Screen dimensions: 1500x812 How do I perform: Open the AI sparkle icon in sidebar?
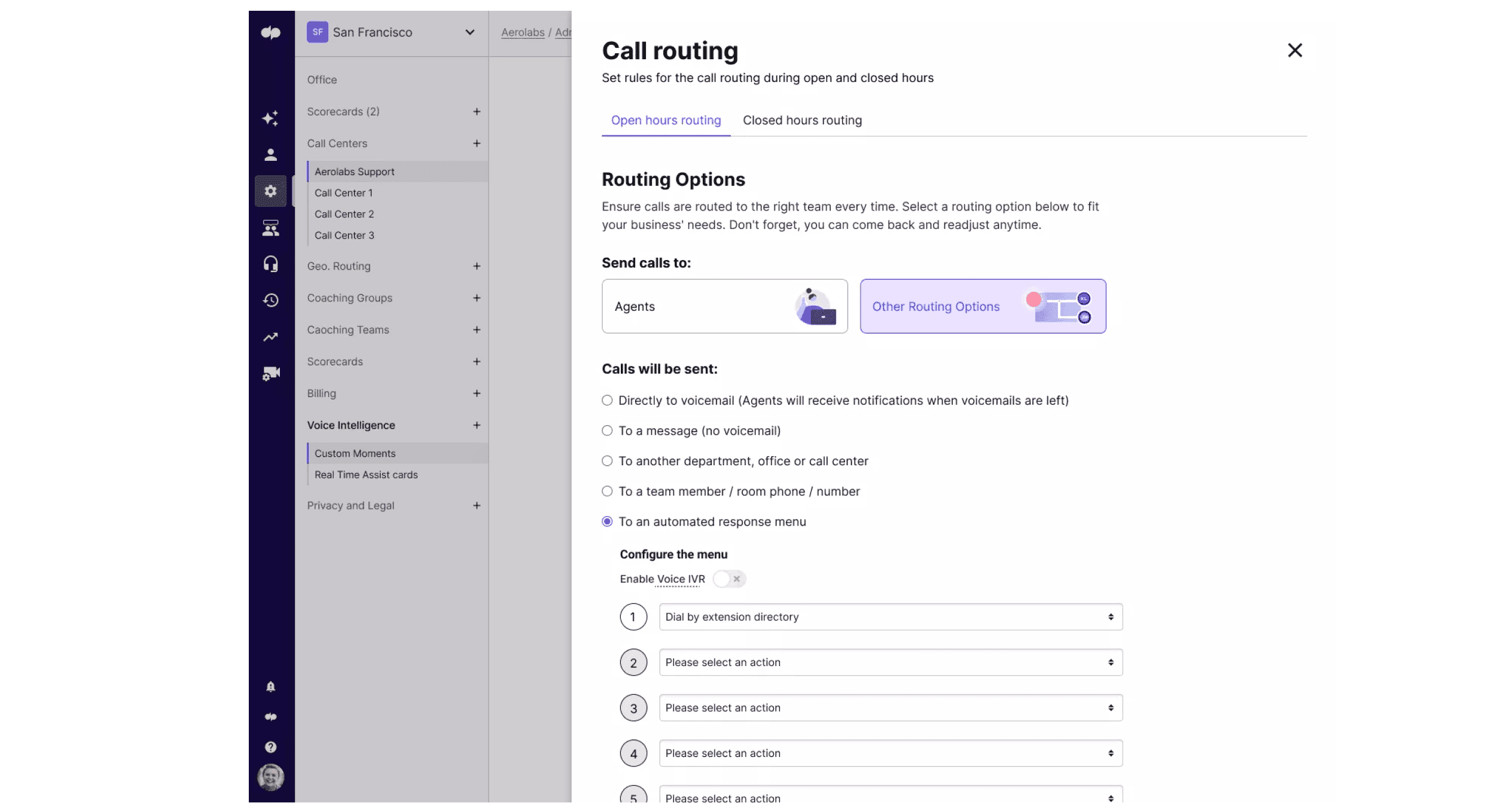(x=270, y=118)
